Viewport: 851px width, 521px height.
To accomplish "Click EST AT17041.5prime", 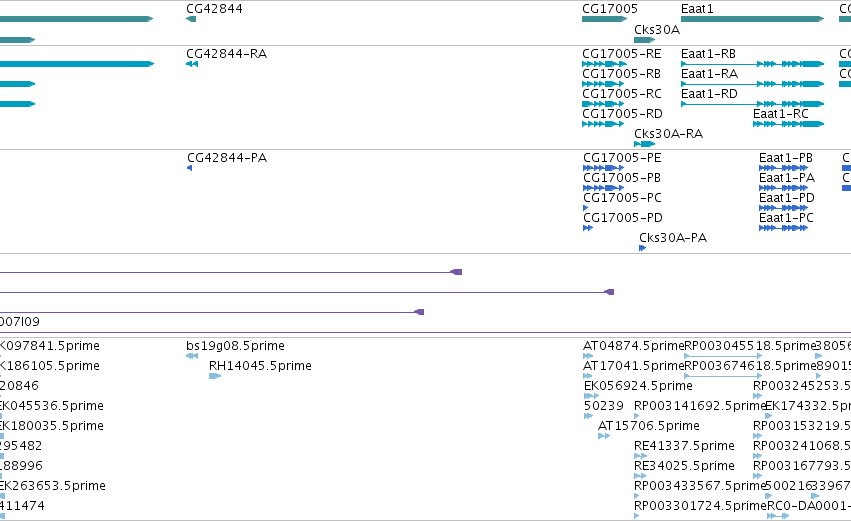I will coord(633,366).
